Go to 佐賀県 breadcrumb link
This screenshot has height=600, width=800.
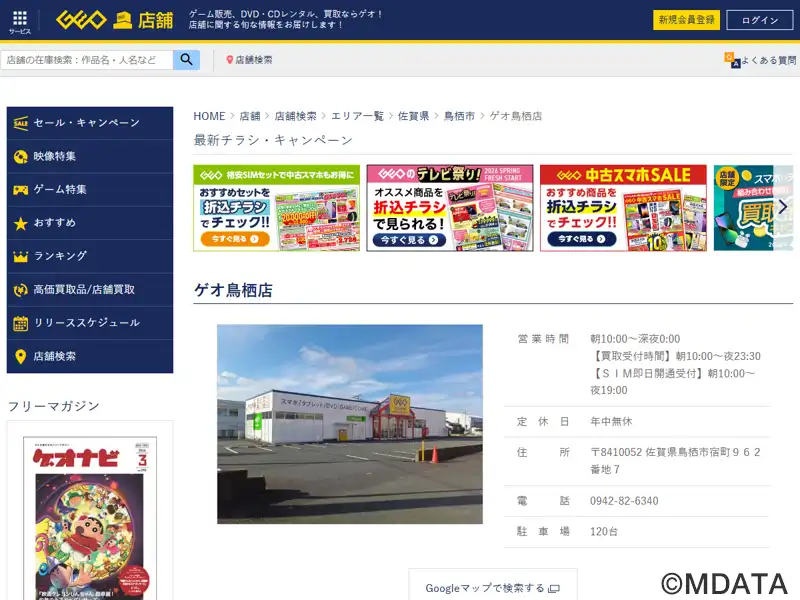[413, 116]
